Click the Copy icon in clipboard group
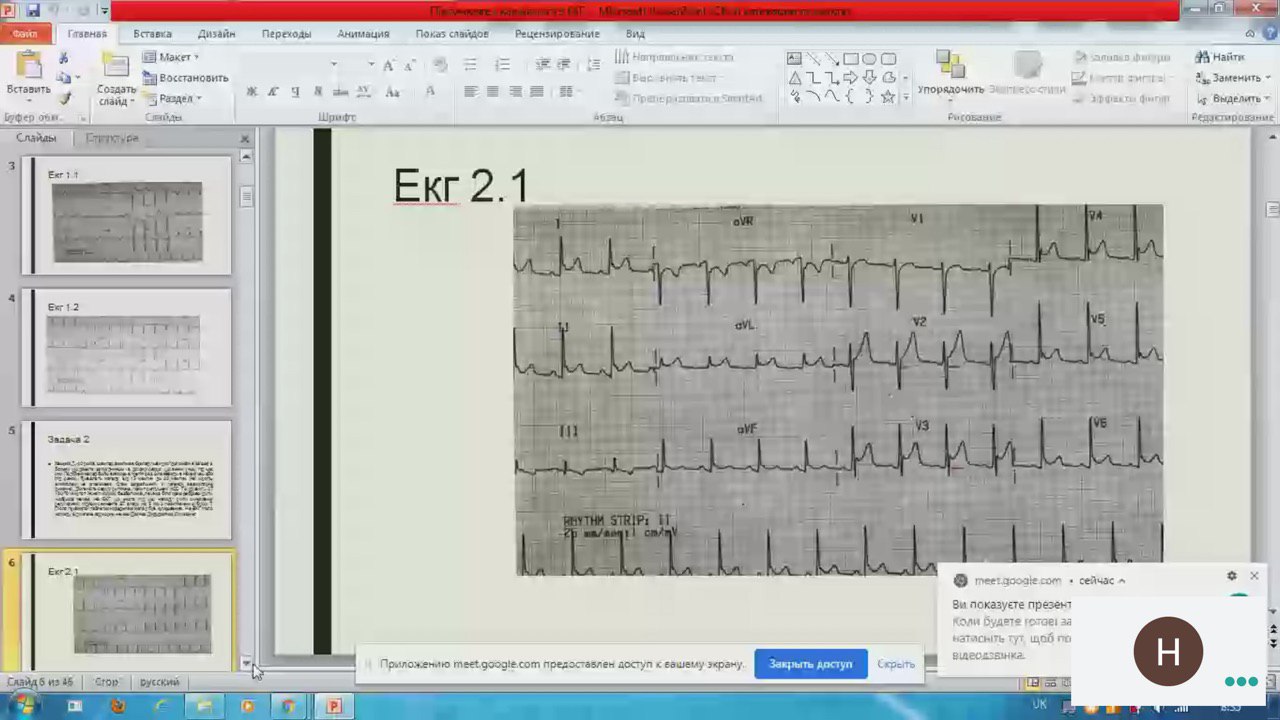This screenshot has width=1280, height=720. (x=63, y=78)
